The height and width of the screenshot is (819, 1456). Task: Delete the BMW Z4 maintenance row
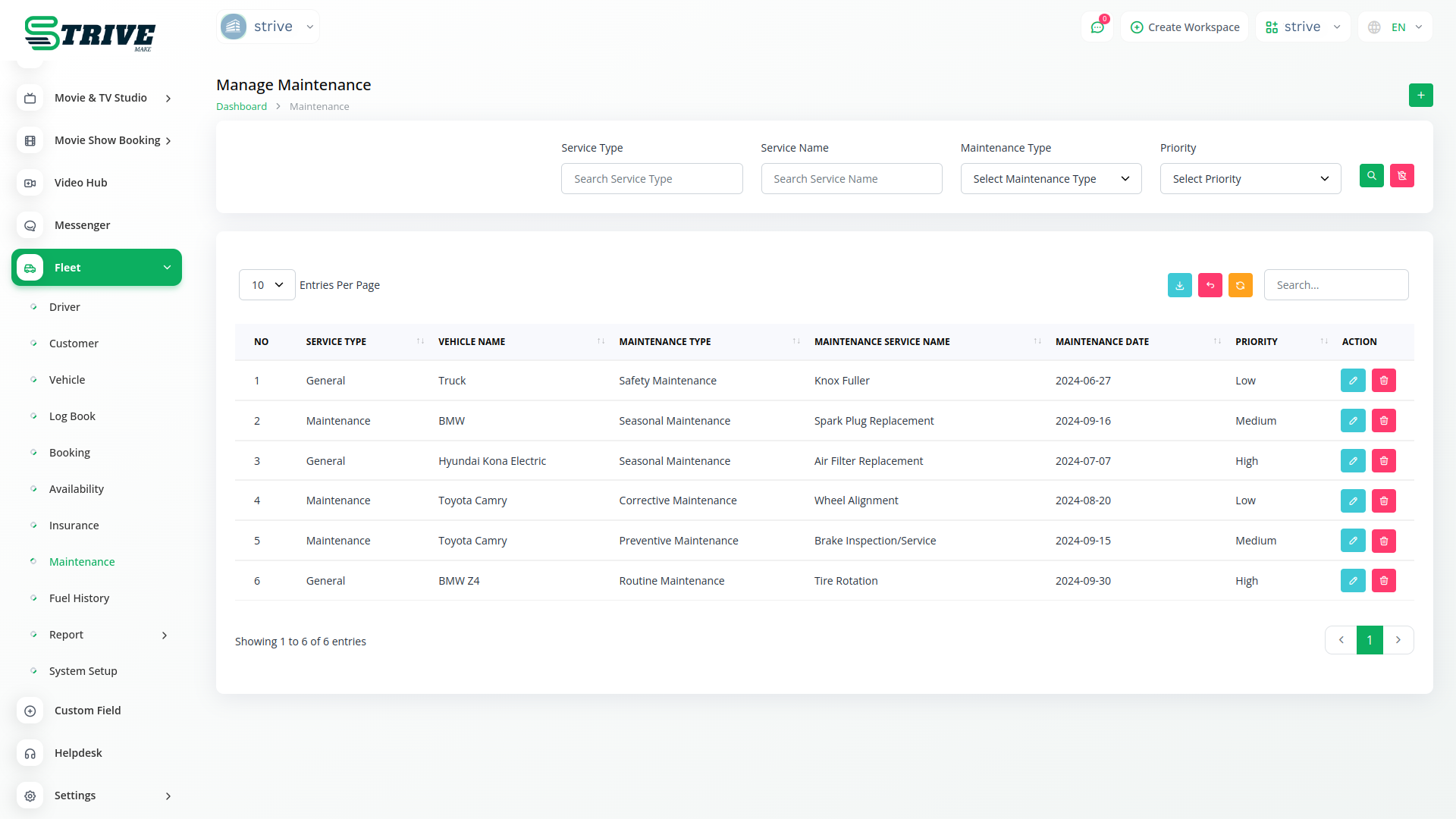point(1383,581)
